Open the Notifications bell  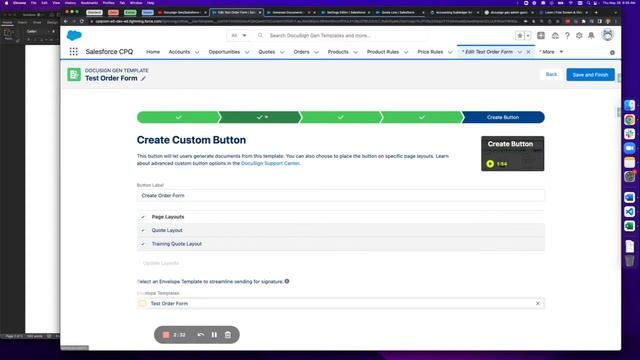[x=591, y=36]
